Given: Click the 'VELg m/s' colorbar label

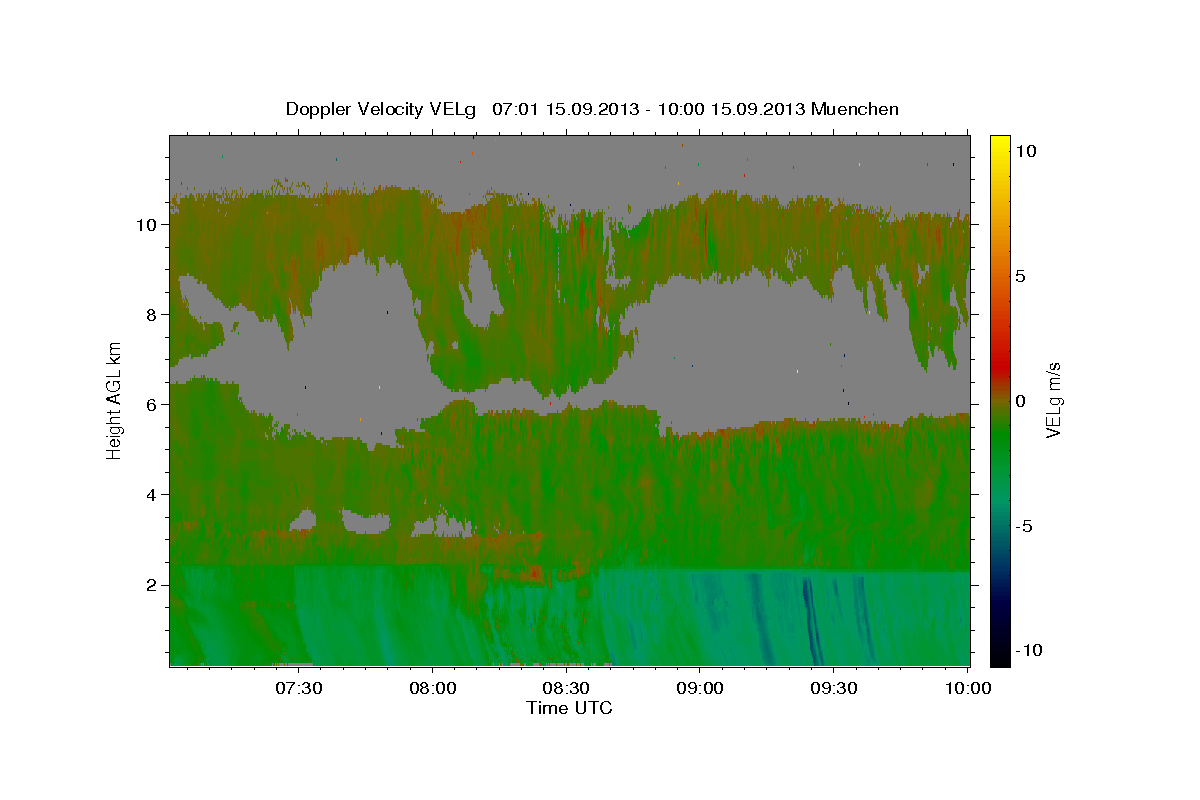Looking at the screenshot, I should click(1053, 399).
